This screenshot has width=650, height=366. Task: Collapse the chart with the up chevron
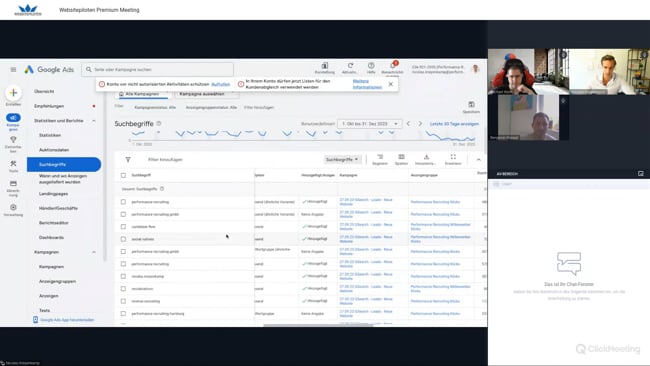478,160
